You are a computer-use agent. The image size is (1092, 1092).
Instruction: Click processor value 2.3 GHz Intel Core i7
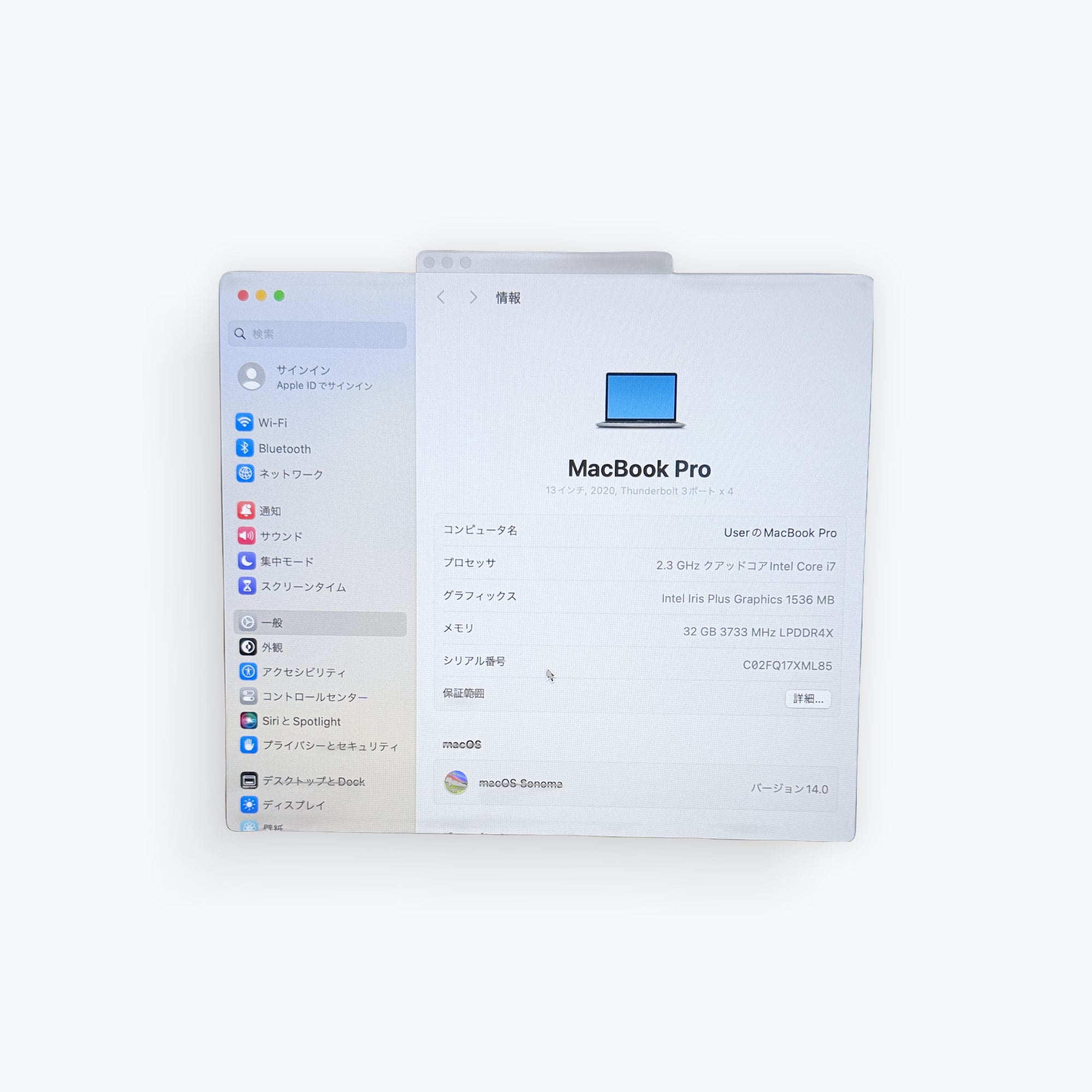tap(745, 566)
